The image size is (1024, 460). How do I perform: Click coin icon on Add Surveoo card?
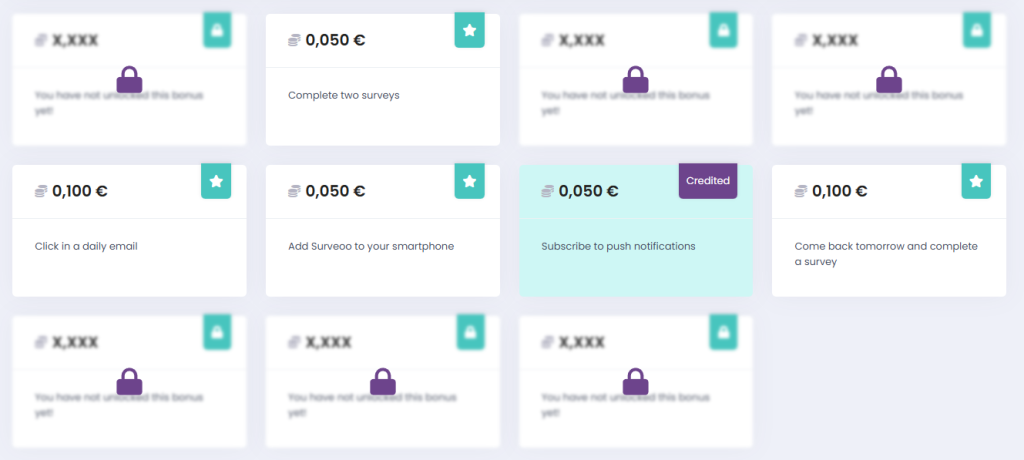point(294,191)
